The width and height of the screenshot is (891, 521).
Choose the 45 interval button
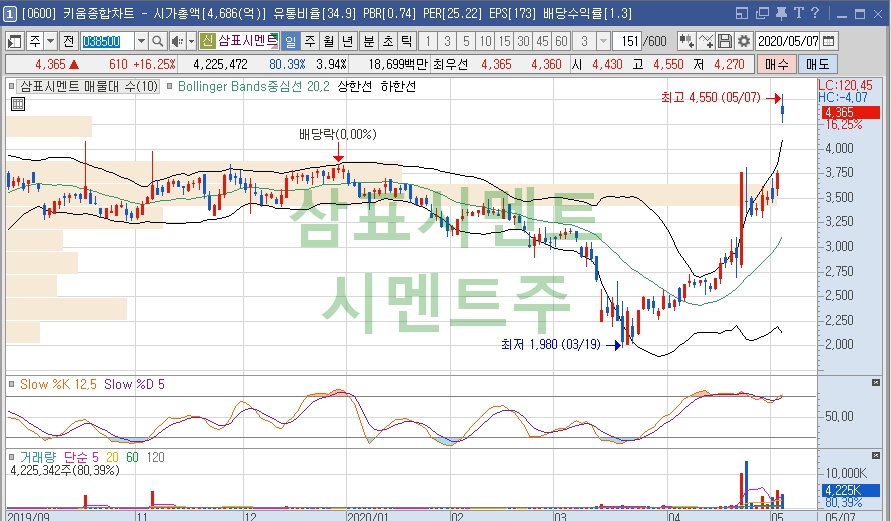543,41
